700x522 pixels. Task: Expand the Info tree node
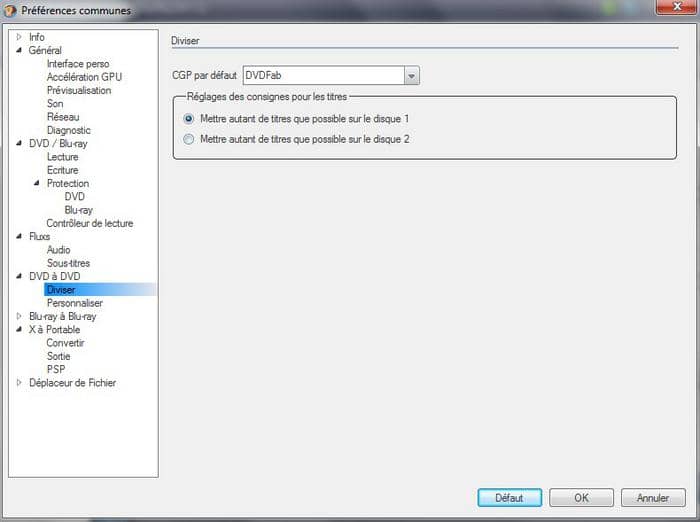19,37
